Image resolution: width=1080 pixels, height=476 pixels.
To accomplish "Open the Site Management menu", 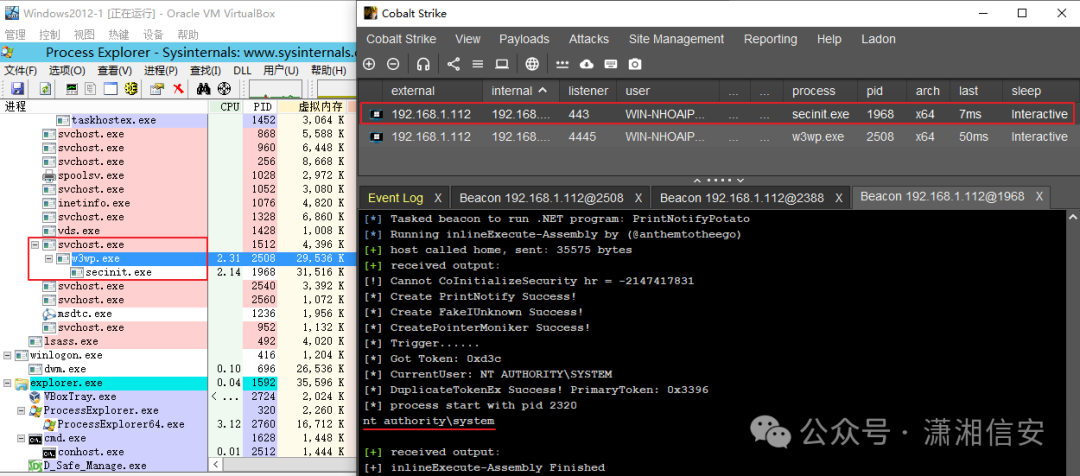I will (x=676, y=39).
